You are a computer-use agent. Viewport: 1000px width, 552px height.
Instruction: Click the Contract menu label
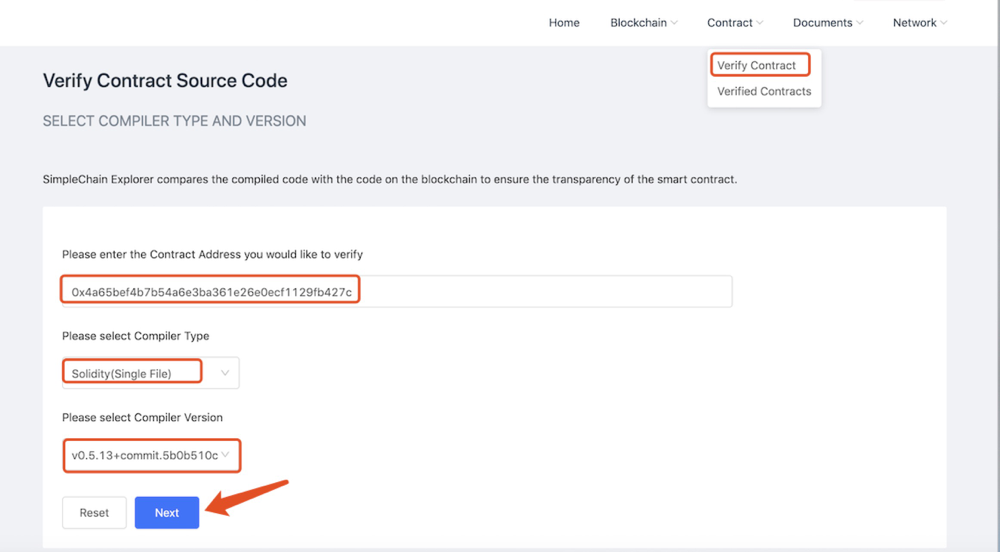pyautogui.click(x=729, y=23)
